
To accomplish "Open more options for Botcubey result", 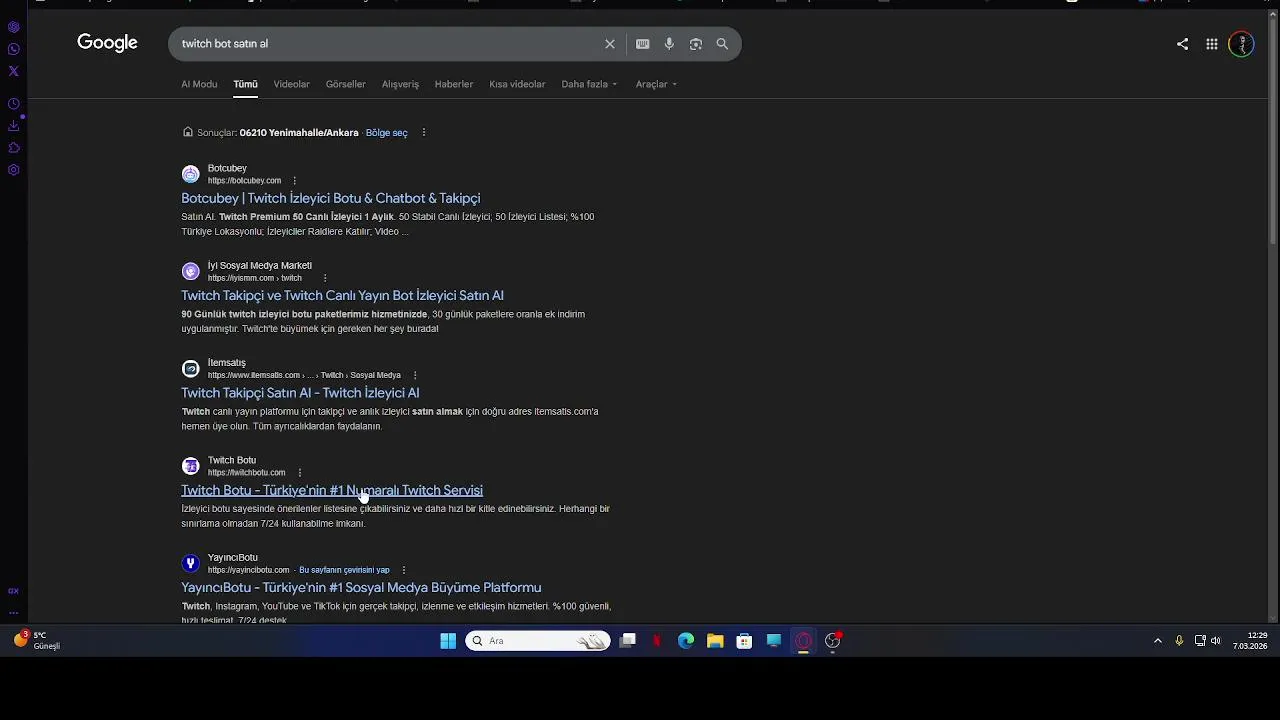I will [294, 181].
